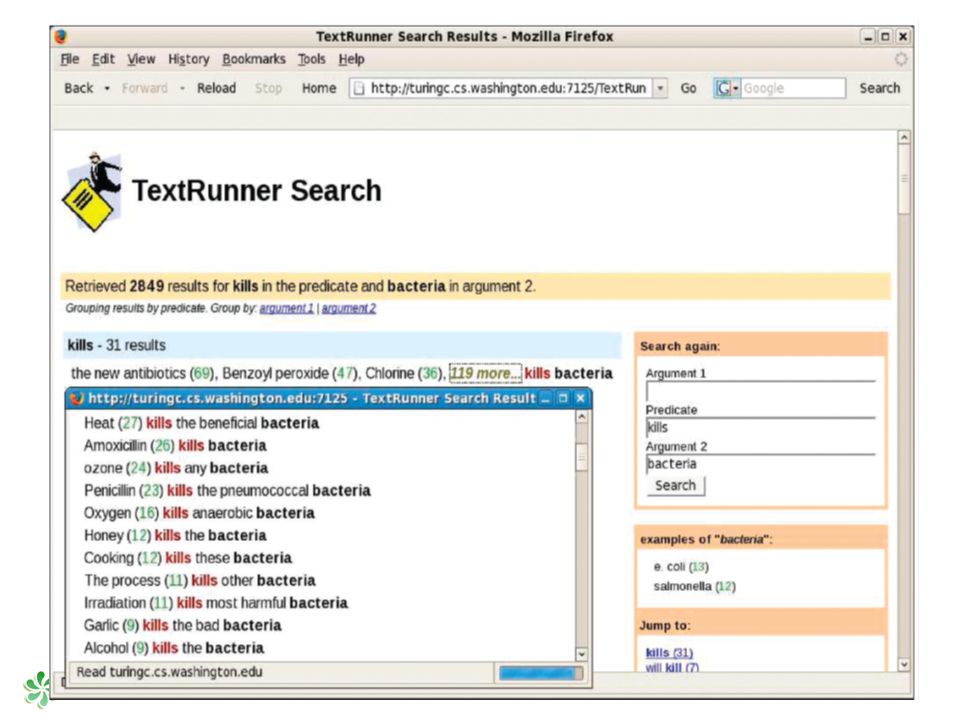Close the TextRunner Search Result popup window

580,399
